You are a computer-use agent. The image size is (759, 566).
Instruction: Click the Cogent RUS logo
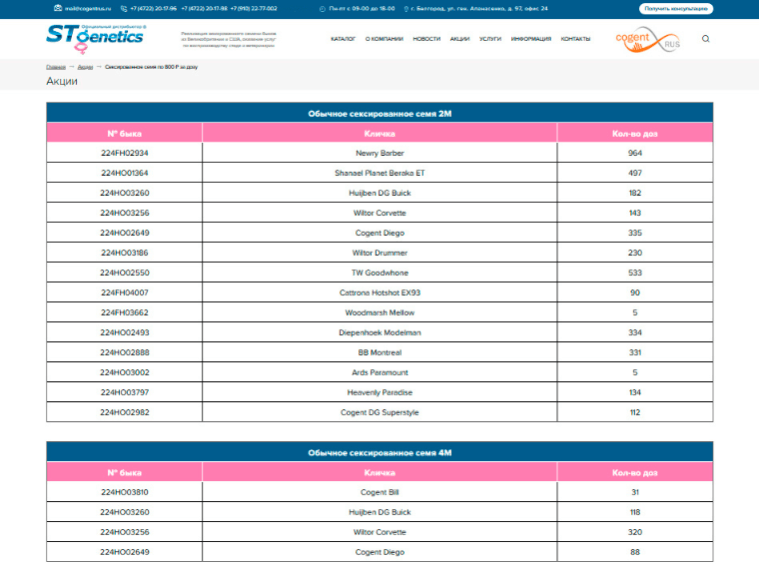(648, 40)
